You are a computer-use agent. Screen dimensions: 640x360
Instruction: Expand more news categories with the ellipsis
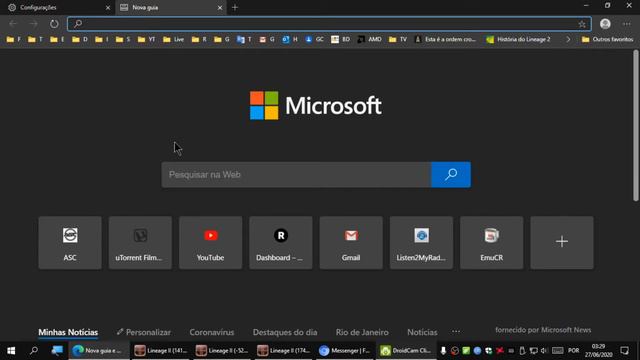pyautogui.click(x=456, y=332)
